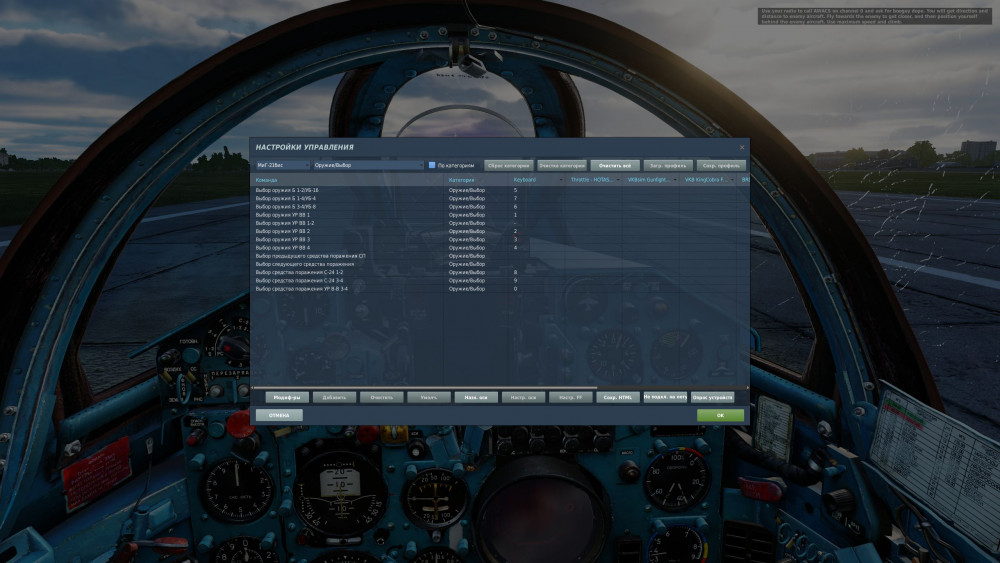Open the Throttle - HOTAS column dropdown arrow
1000x563 pixels.
point(618,180)
